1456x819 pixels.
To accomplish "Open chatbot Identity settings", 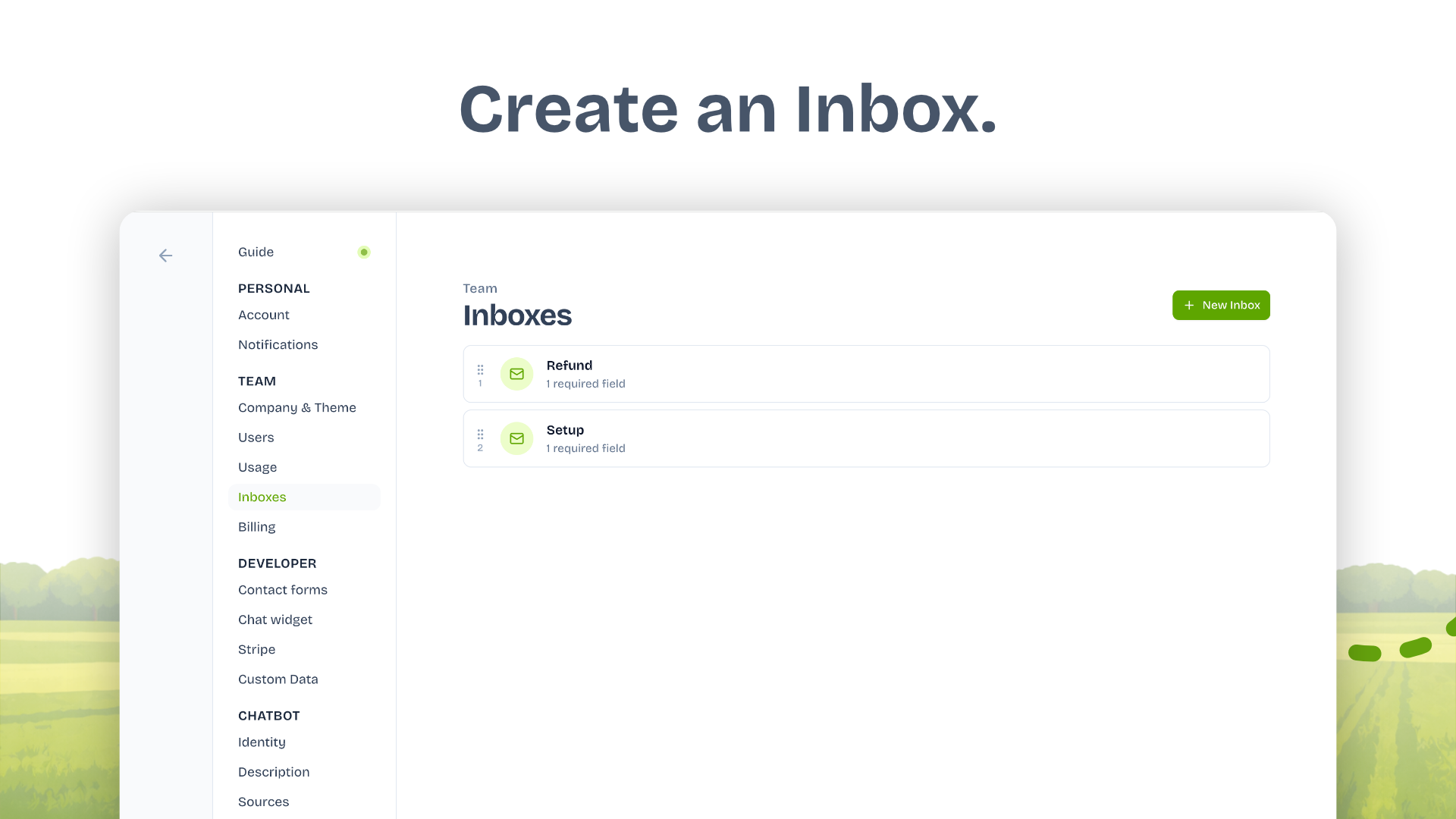I will pos(262,742).
